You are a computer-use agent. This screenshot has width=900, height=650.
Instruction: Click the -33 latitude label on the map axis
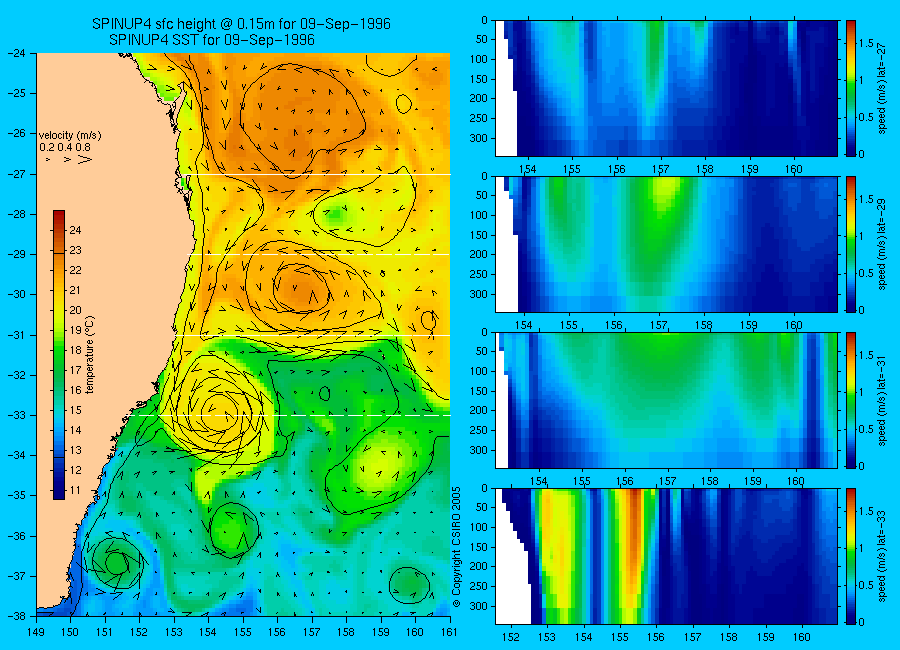[17, 415]
